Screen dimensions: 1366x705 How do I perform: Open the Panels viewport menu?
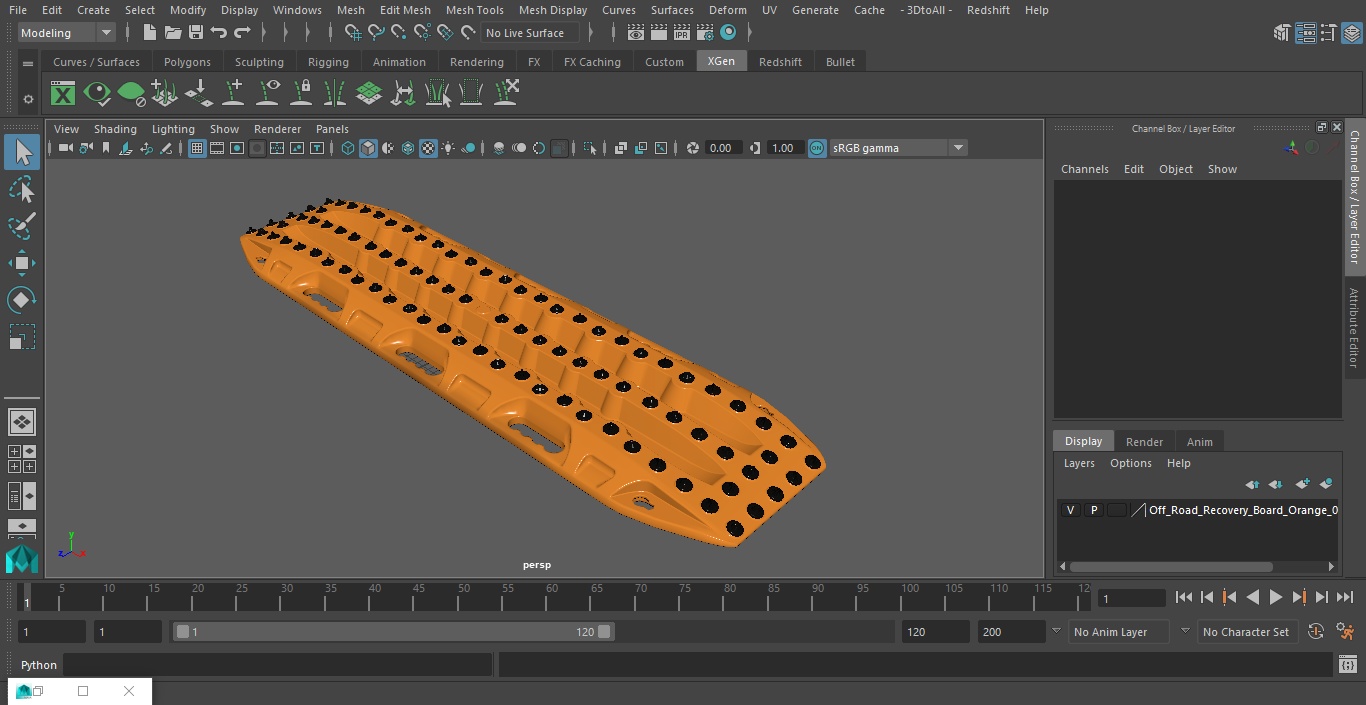(x=332, y=129)
